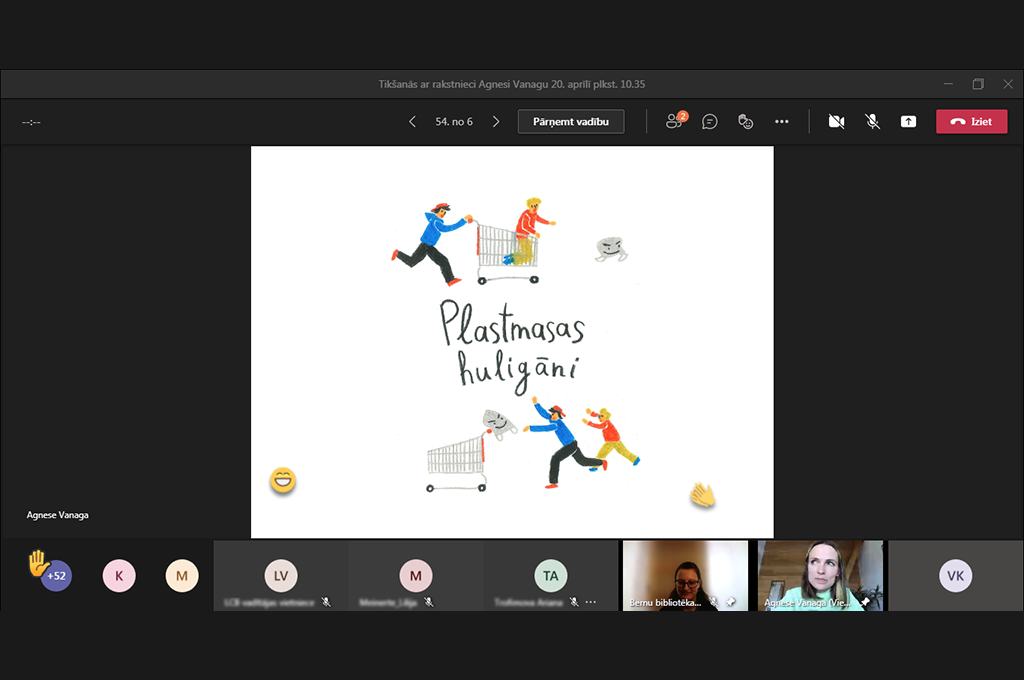
Task: Select the LV participant tile
Action: click(x=281, y=575)
